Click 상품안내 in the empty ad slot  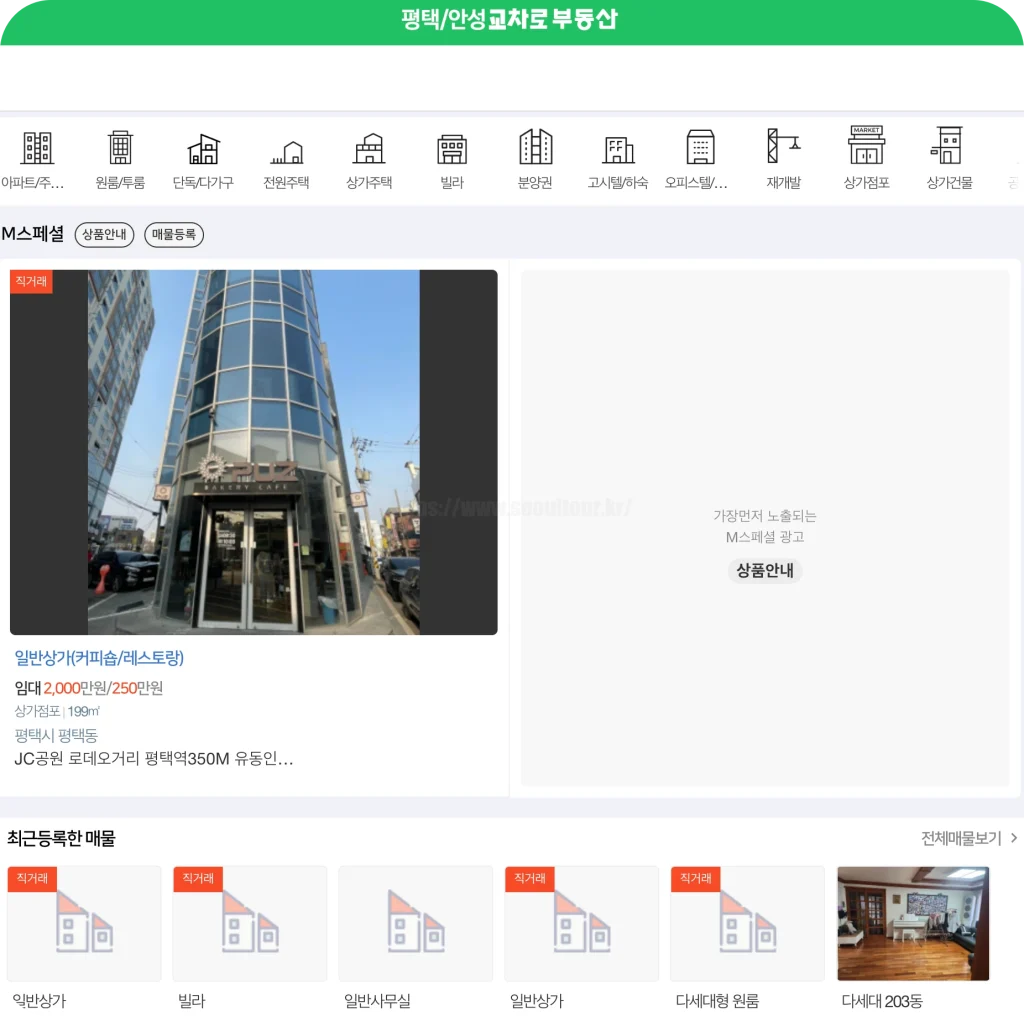(765, 571)
